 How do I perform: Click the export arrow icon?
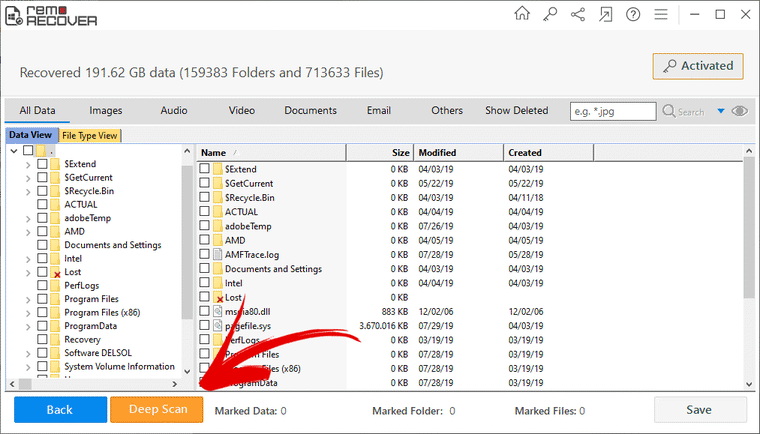605,14
